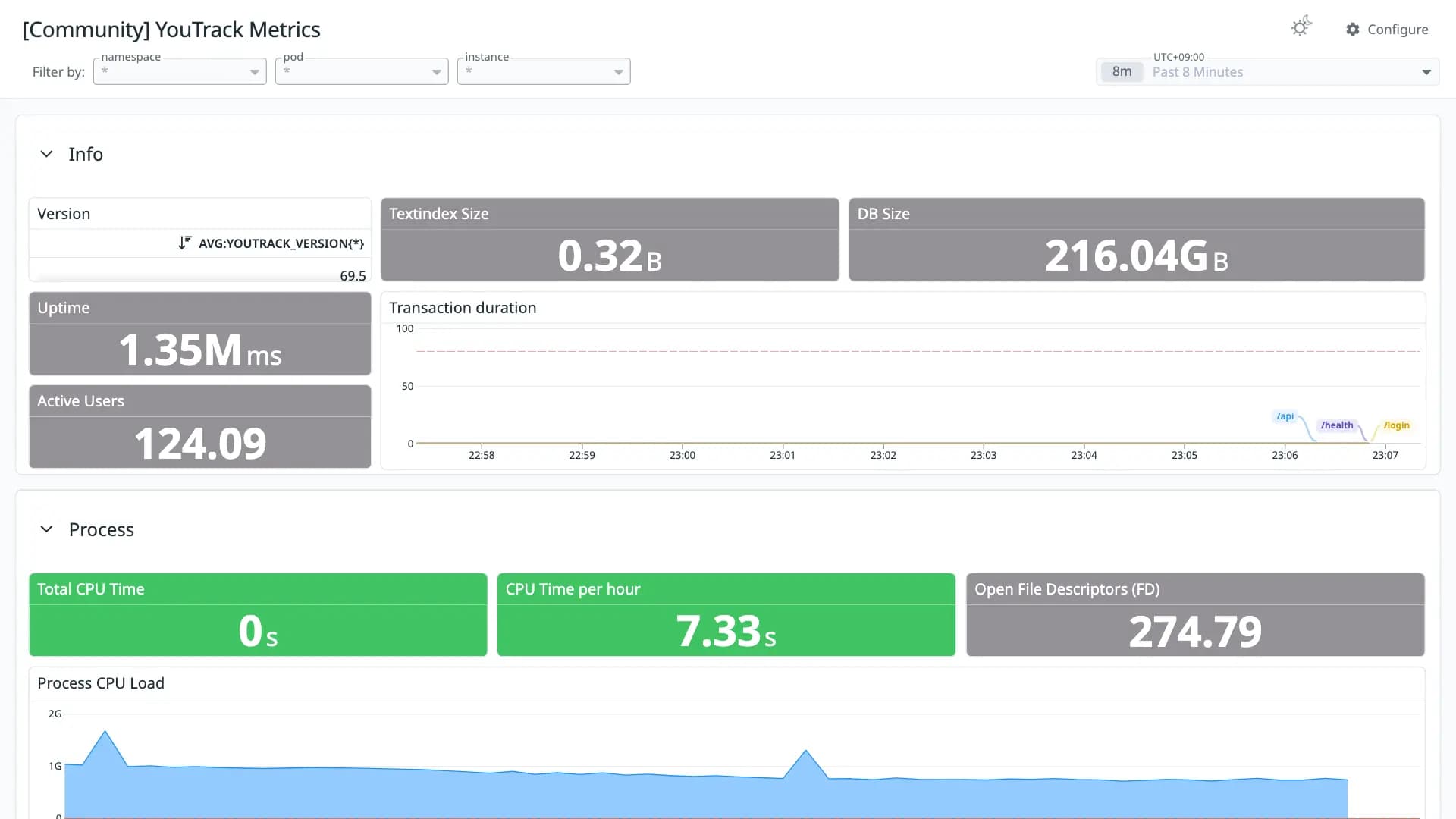Click the Active Users 124.09 value

pos(200,444)
